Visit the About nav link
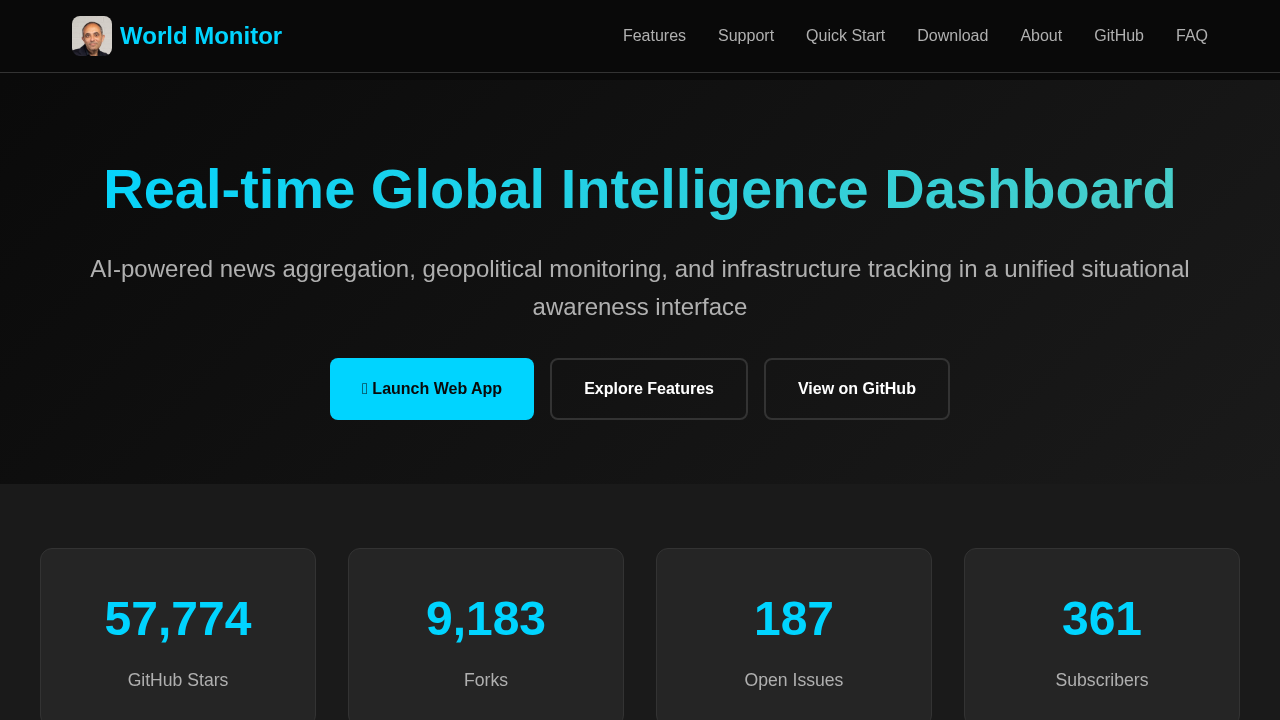 (x=1041, y=36)
